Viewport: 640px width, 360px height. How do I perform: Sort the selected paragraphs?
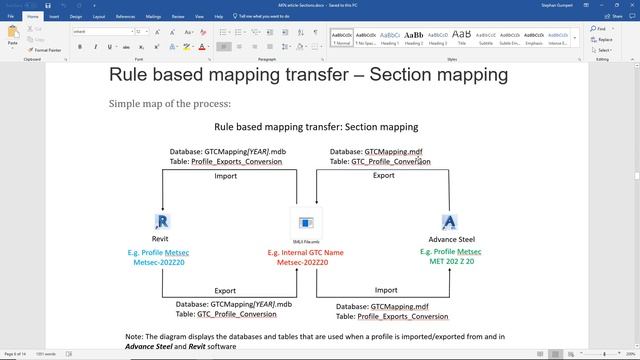(x=301, y=32)
